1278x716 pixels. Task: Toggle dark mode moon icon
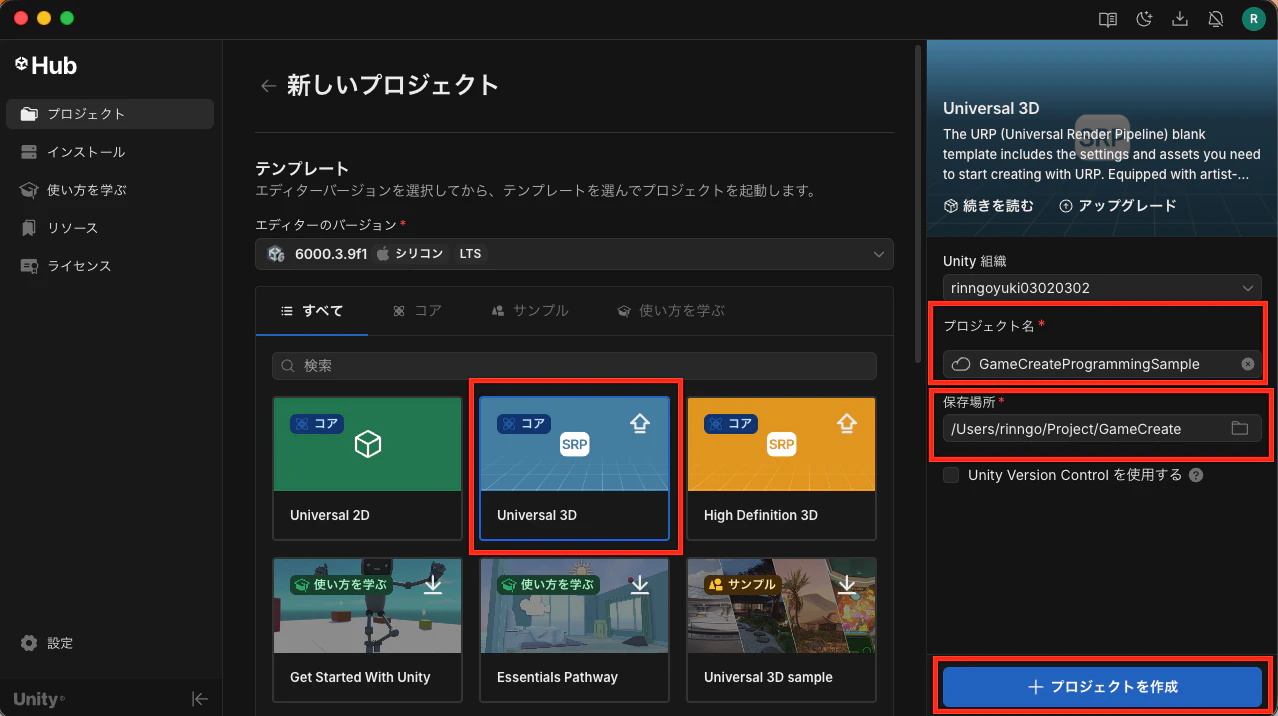pos(1145,19)
